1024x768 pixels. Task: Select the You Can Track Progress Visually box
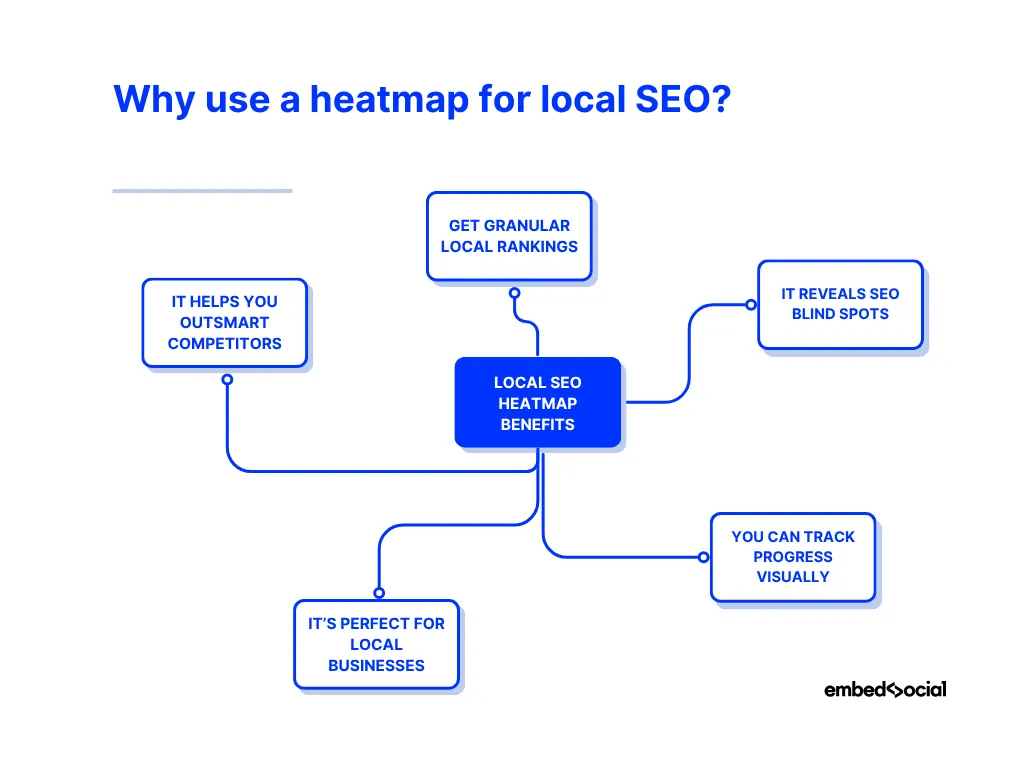click(x=793, y=557)
